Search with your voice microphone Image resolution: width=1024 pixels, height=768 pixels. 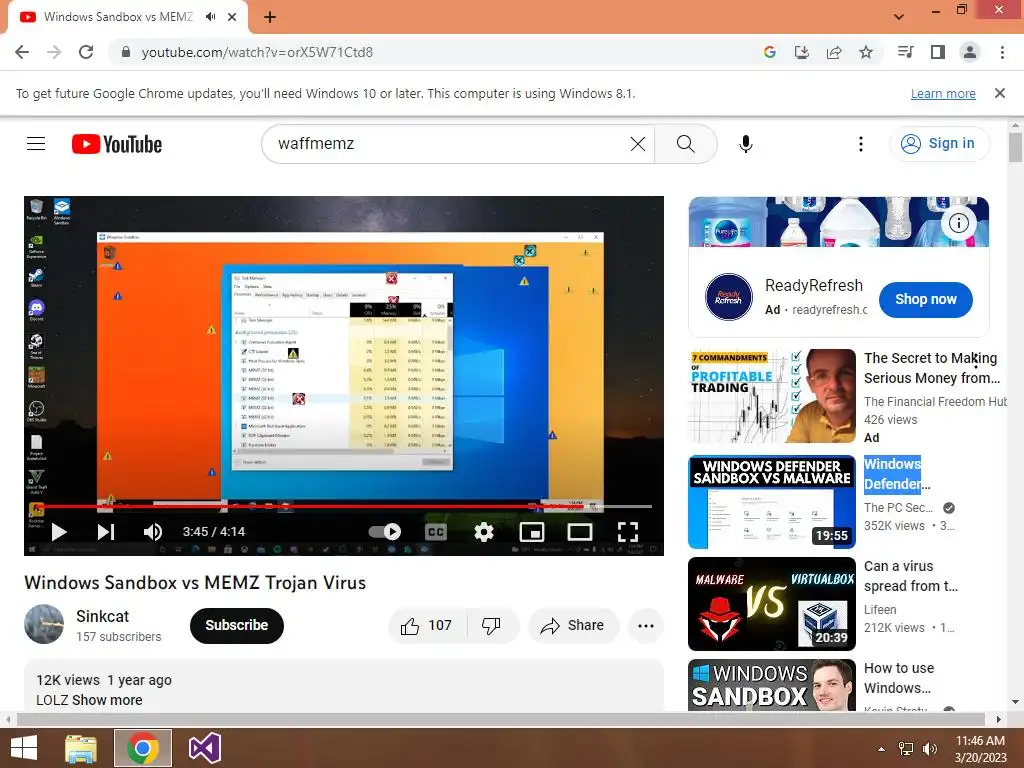[x=746, y=144]
